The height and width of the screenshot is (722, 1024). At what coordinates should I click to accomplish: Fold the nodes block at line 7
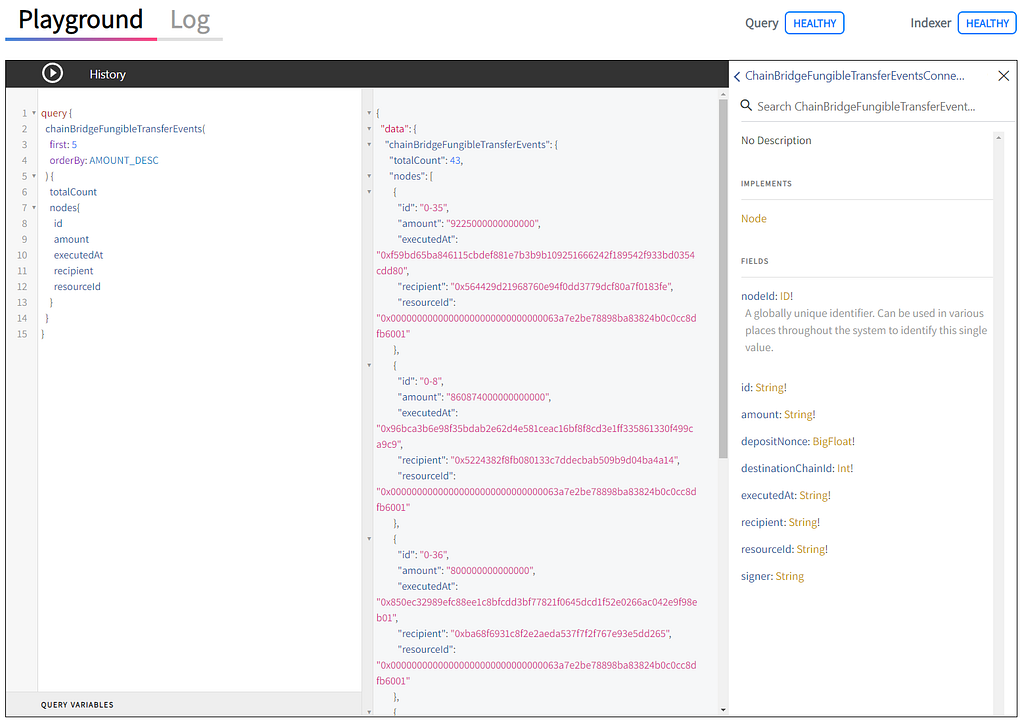[34, 208]
